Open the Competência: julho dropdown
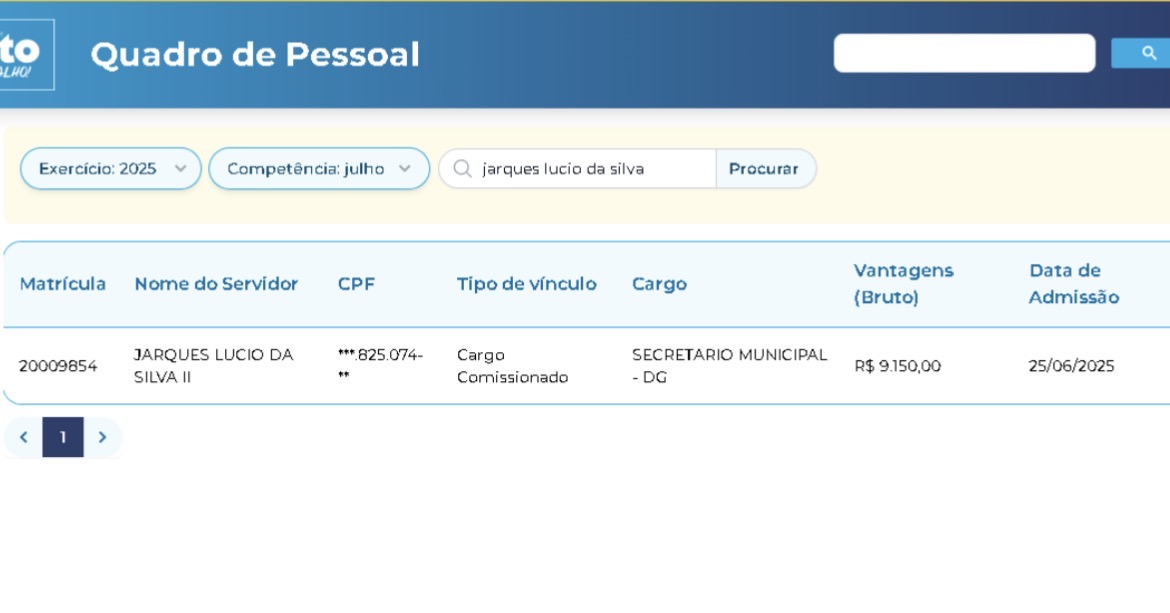Screen dimensions: 1170x613 click(319, 169)
